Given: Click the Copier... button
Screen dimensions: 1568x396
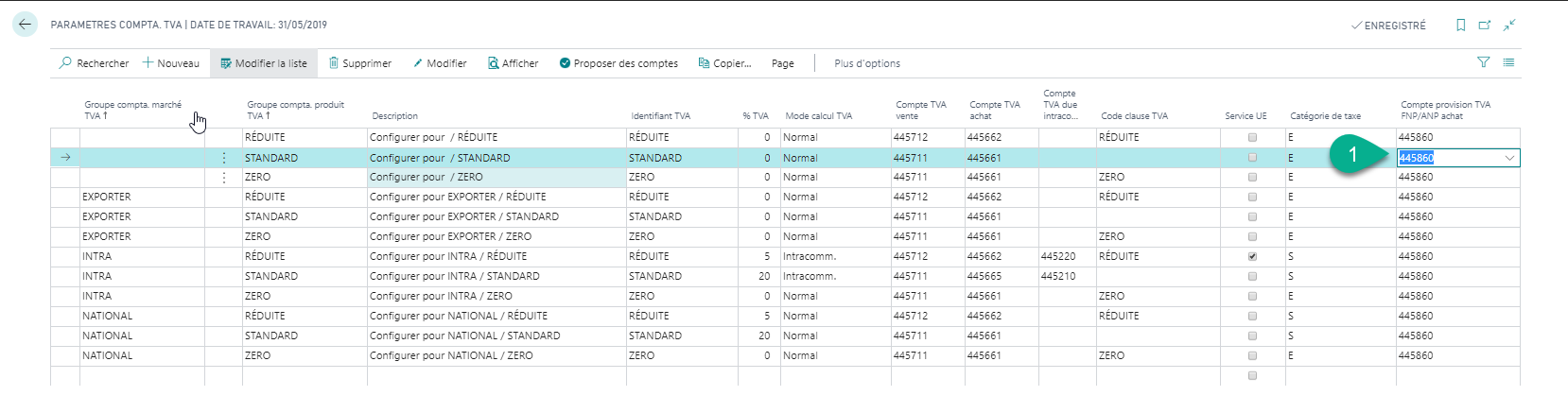Looking at the screenshot, I should [x=724, y=63].
